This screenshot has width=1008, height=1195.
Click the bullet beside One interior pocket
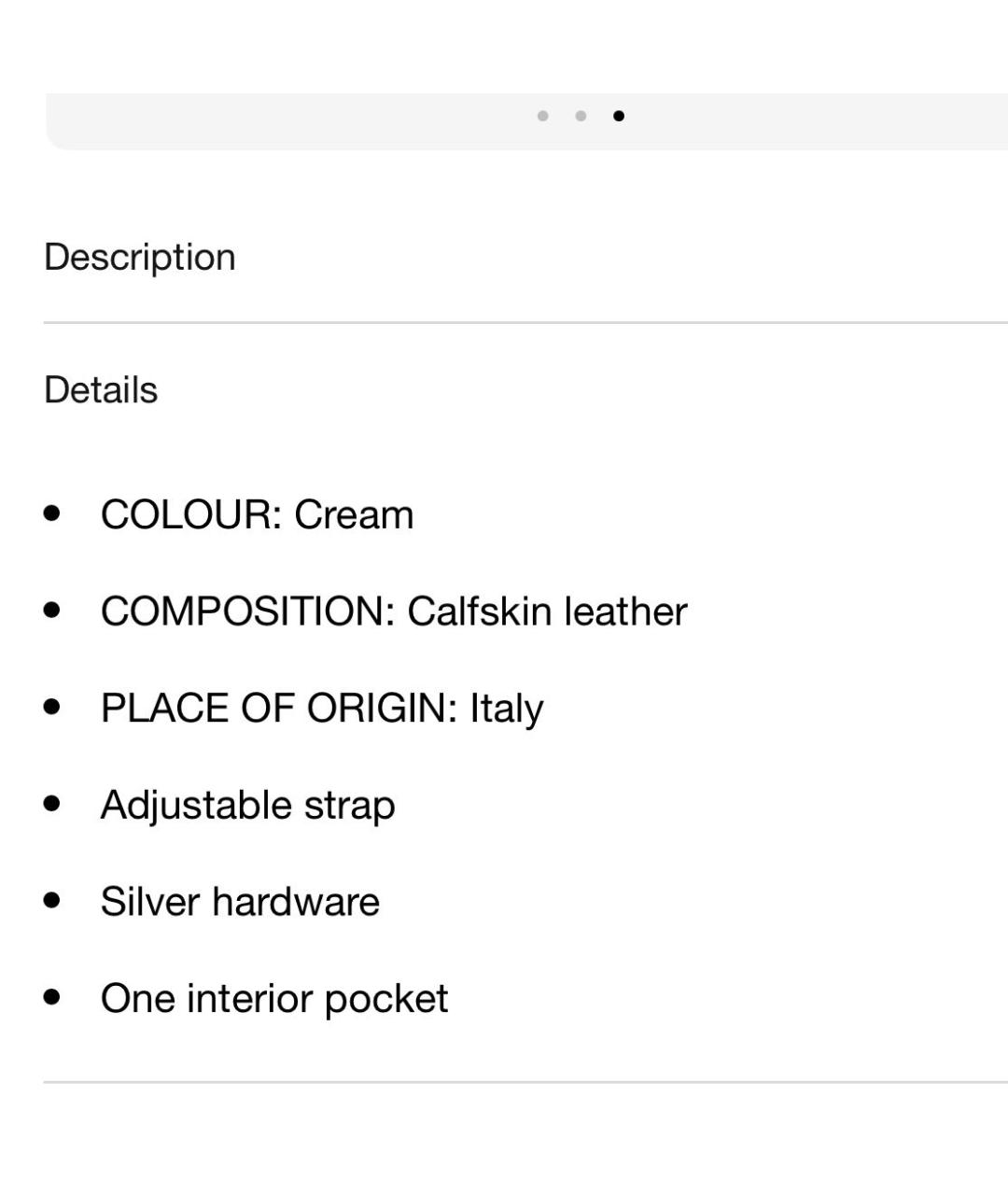click(52, 997)
